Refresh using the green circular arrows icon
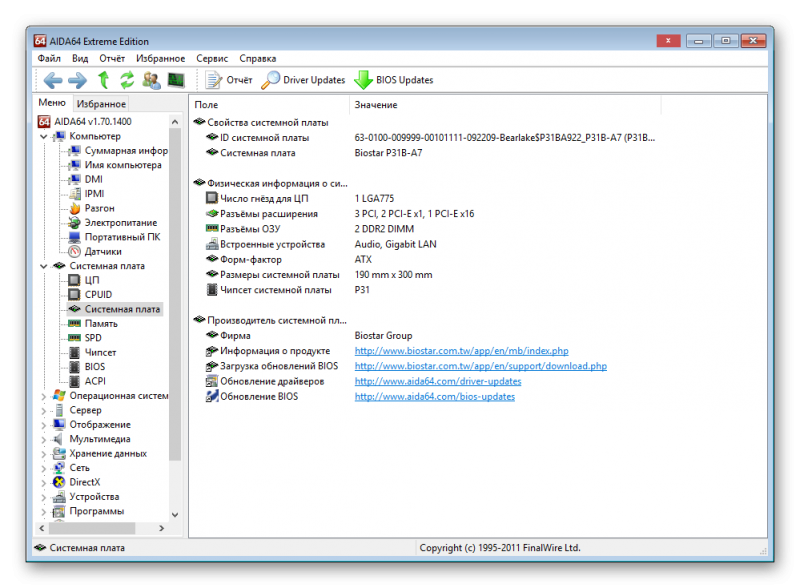This screenshot has height=588, width=800. click(127, 80)
